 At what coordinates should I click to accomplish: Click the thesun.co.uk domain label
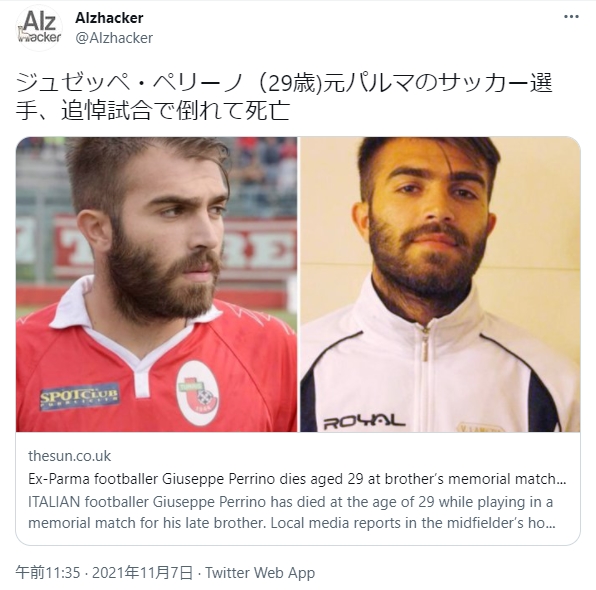tap(70, 456)
